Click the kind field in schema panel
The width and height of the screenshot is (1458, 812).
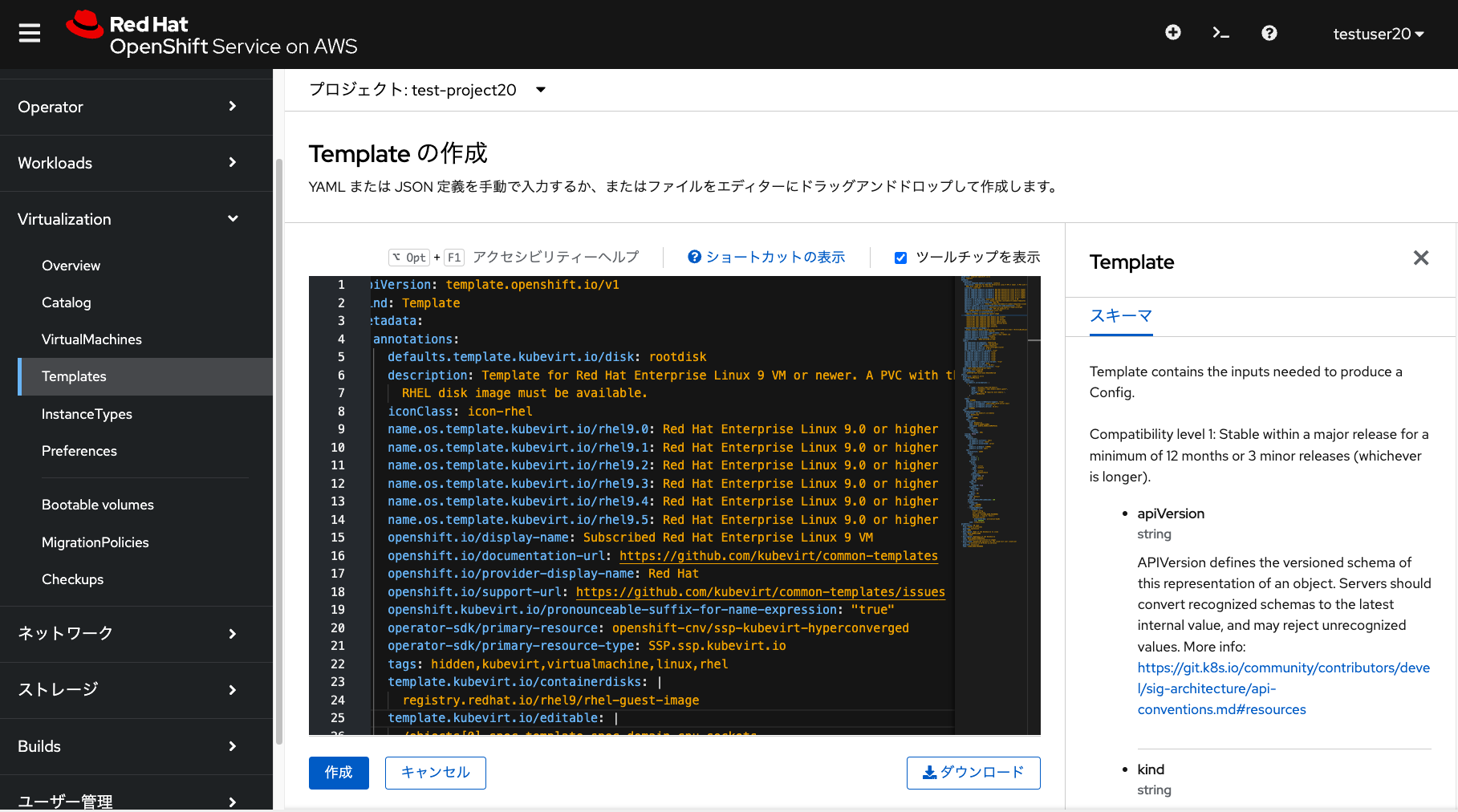coord(1151,769)
